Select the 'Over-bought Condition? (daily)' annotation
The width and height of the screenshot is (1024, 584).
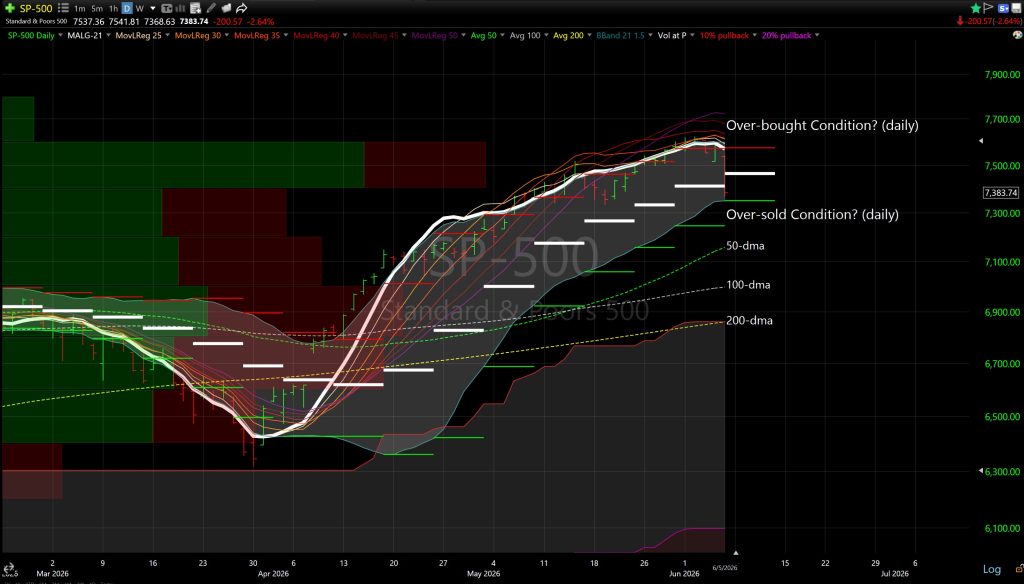822,125
